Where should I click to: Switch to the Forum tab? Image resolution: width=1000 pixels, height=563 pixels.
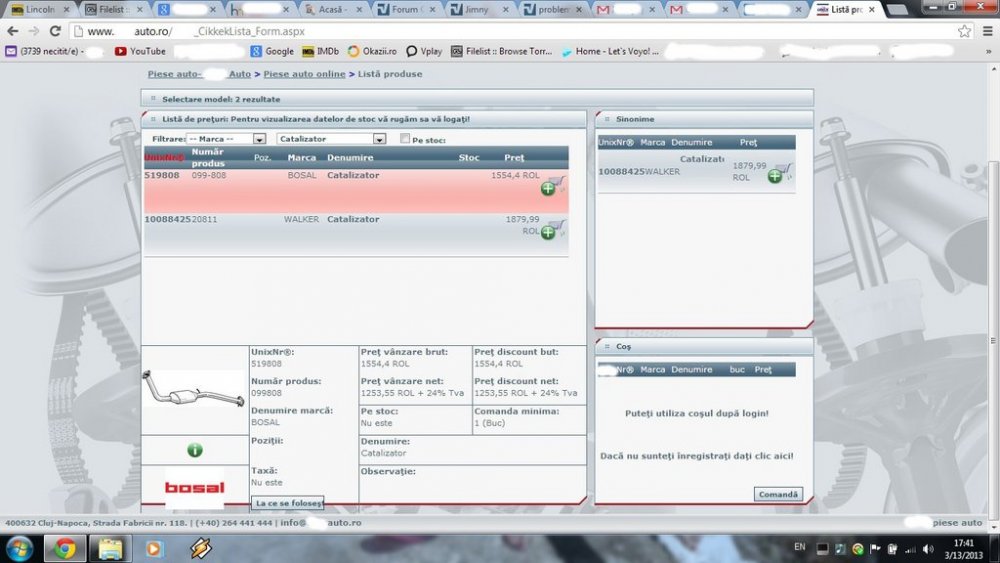(406, 10)
